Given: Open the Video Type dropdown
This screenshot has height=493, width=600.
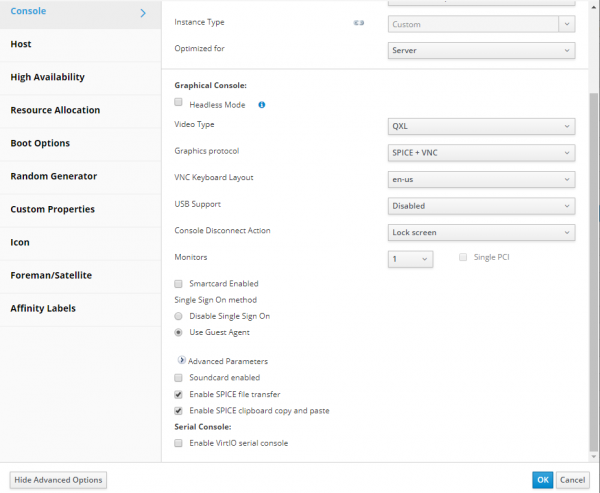Looking at the screenshot, I should click(481, 126).
